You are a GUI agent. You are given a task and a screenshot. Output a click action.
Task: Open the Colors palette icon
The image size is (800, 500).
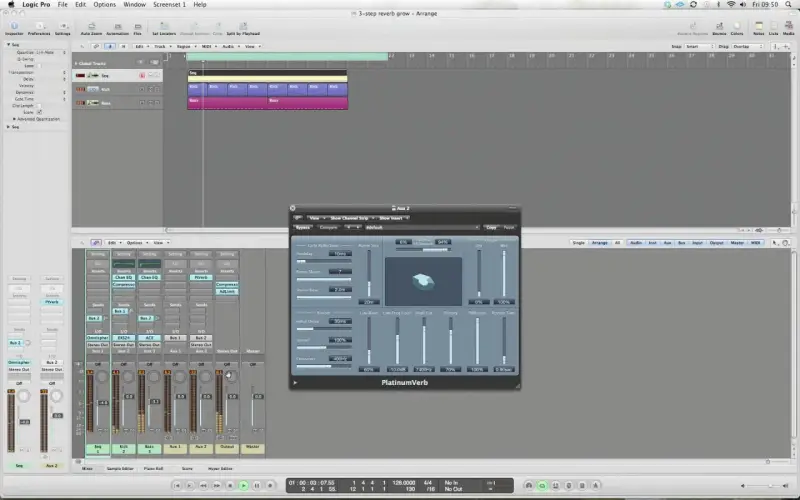737,29
